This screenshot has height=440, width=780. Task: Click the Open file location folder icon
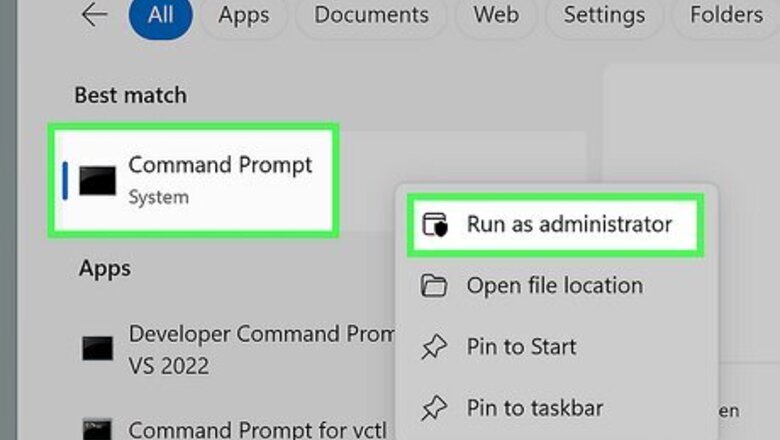click(434, 286)
